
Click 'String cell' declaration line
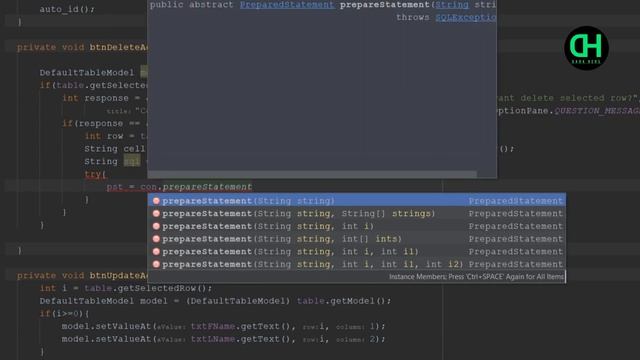pyautogui.click(x=115, y=149)
